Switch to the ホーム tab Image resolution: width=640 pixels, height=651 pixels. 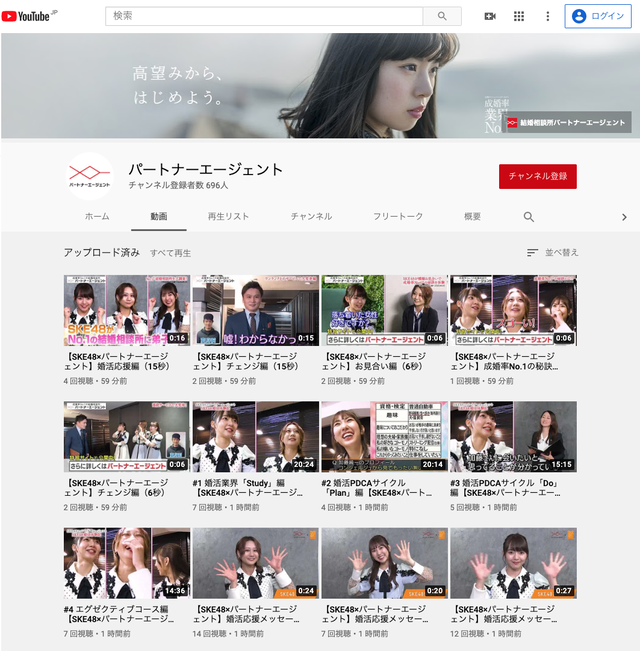97,216
